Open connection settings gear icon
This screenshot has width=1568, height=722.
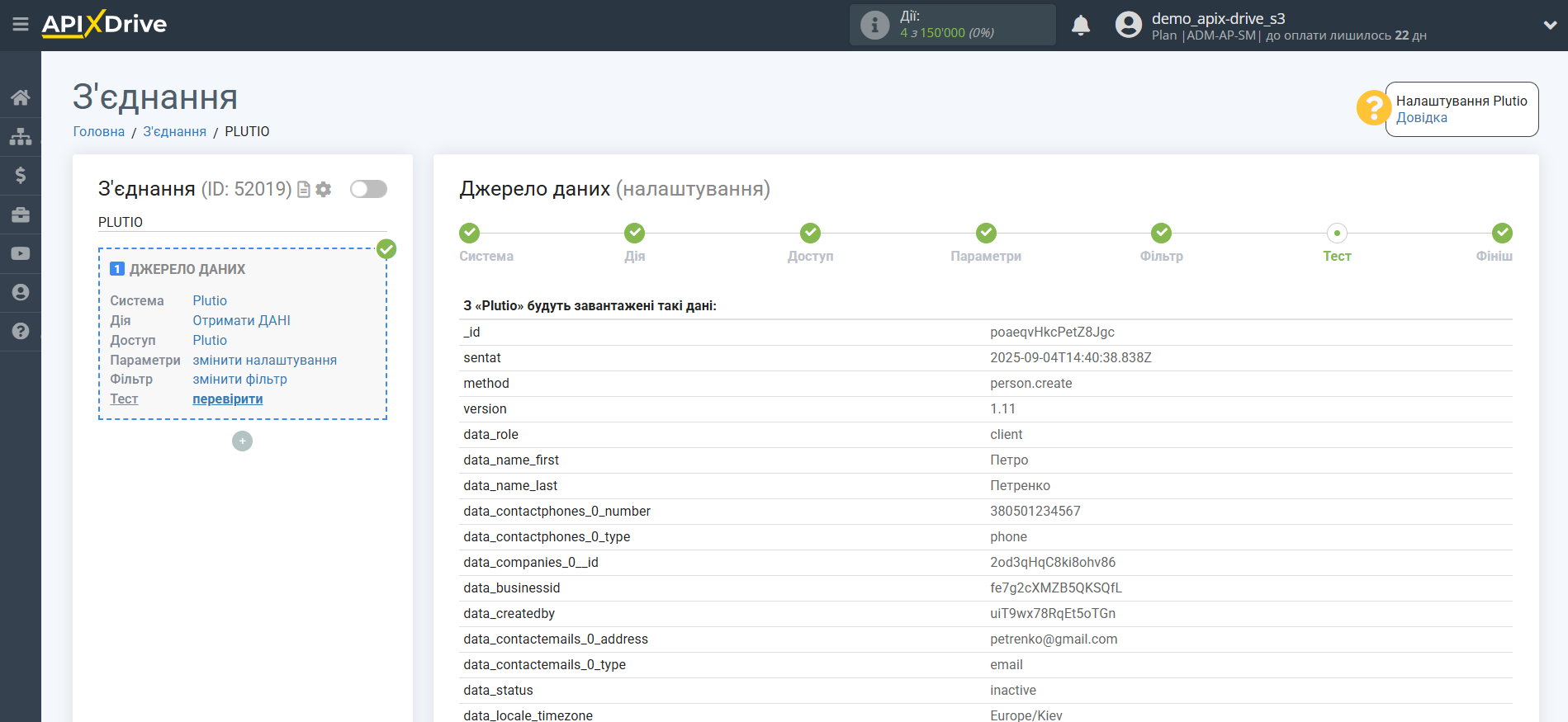click(x=324, y=189)
